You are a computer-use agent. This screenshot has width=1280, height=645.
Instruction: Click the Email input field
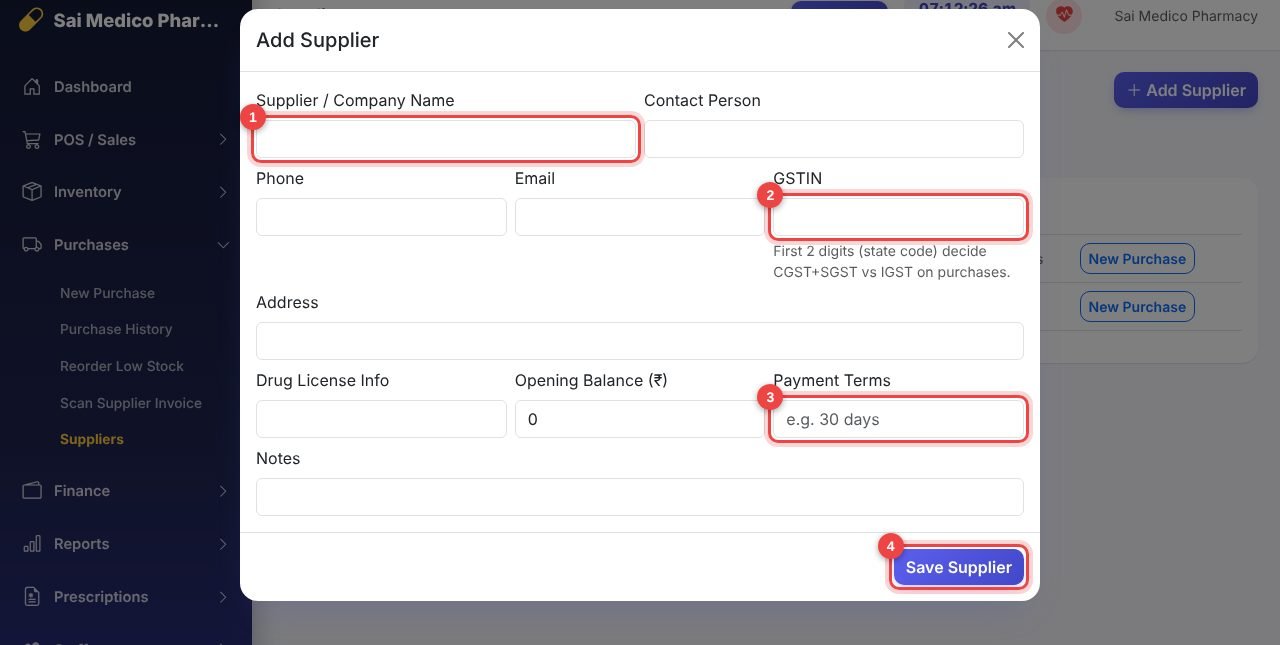(x=640, y=217)
